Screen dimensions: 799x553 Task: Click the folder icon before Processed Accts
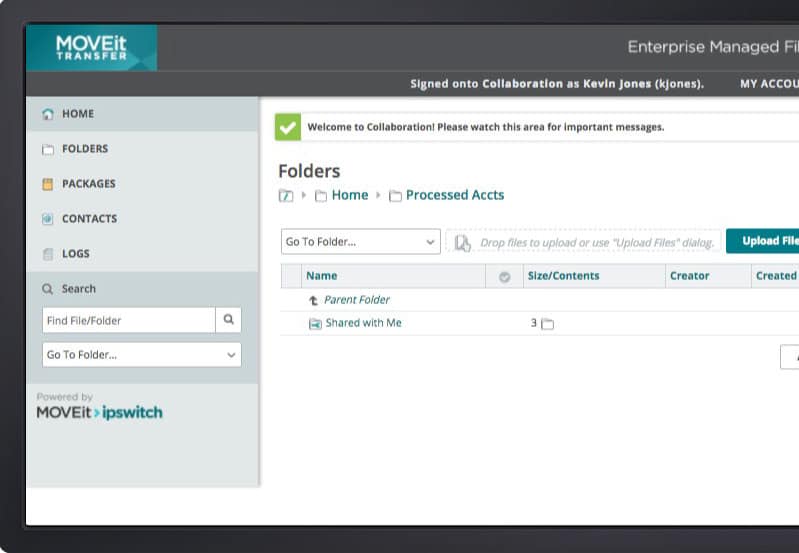click(x=395, y=196)
